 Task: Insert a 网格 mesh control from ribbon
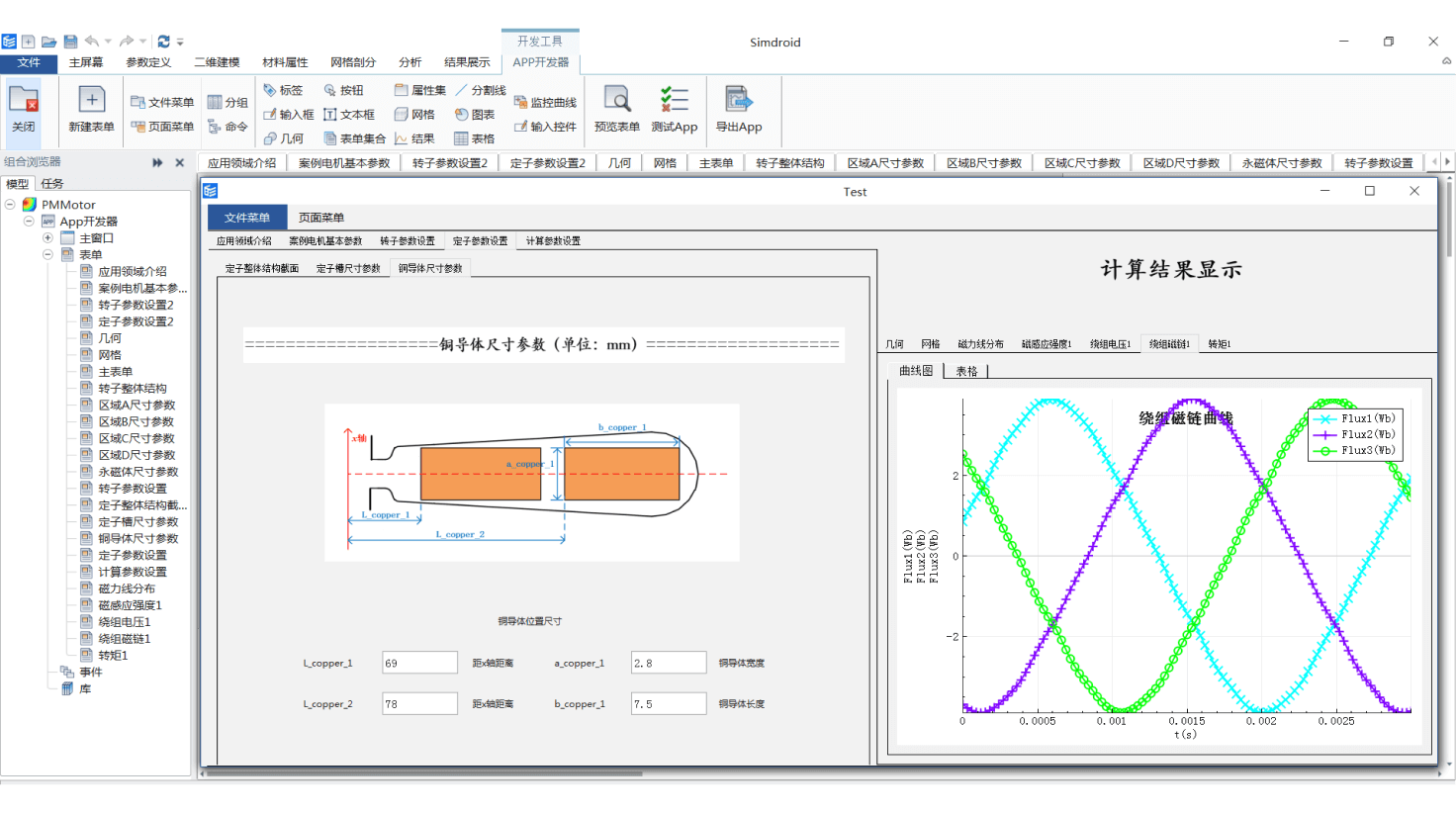point(414,115)
